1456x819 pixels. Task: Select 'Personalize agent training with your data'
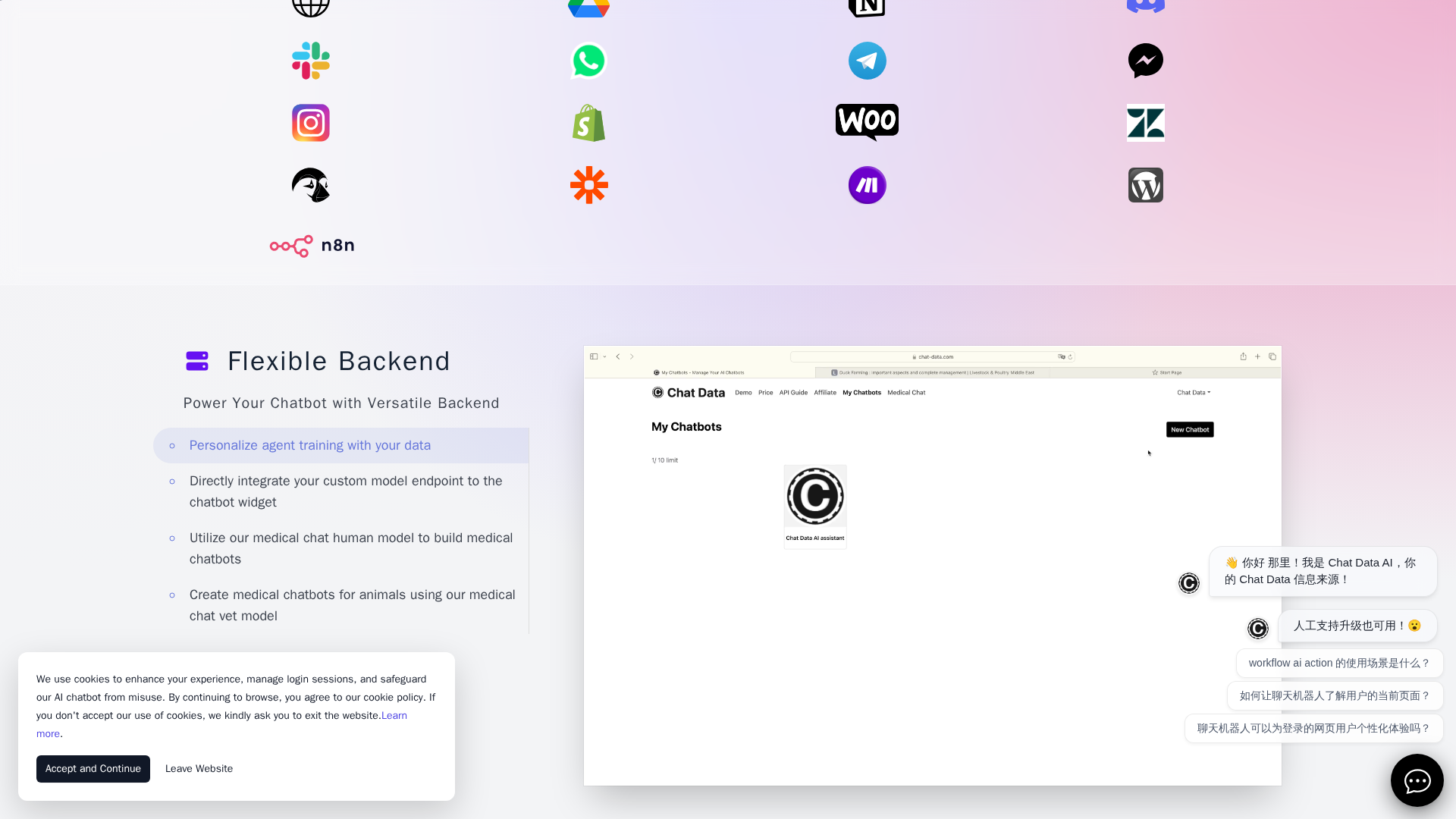(309, 445)
